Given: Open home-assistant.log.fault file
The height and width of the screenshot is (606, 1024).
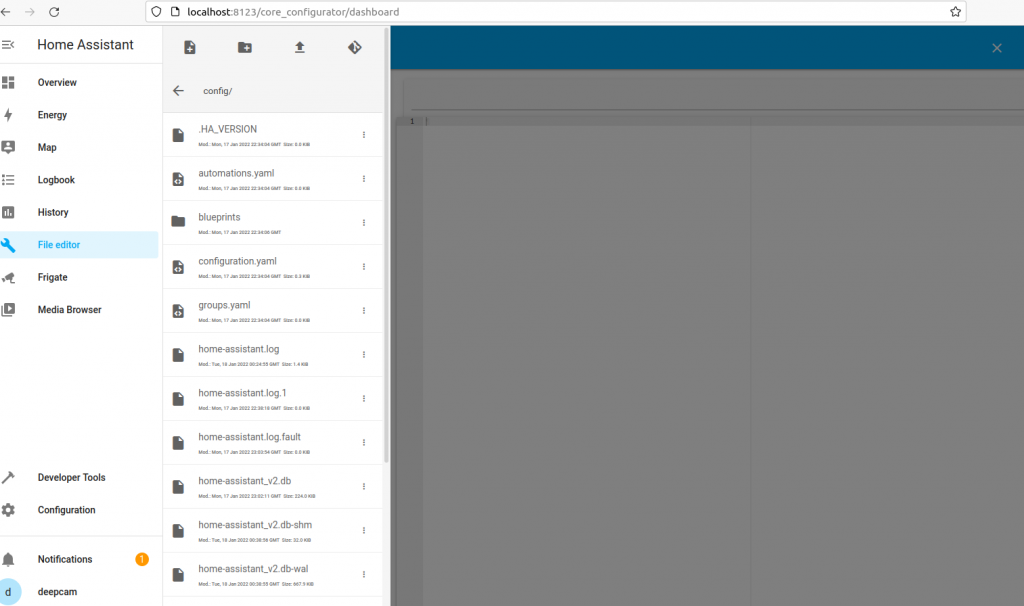Looking at the screenshot, I should click(x=273, y=443).
